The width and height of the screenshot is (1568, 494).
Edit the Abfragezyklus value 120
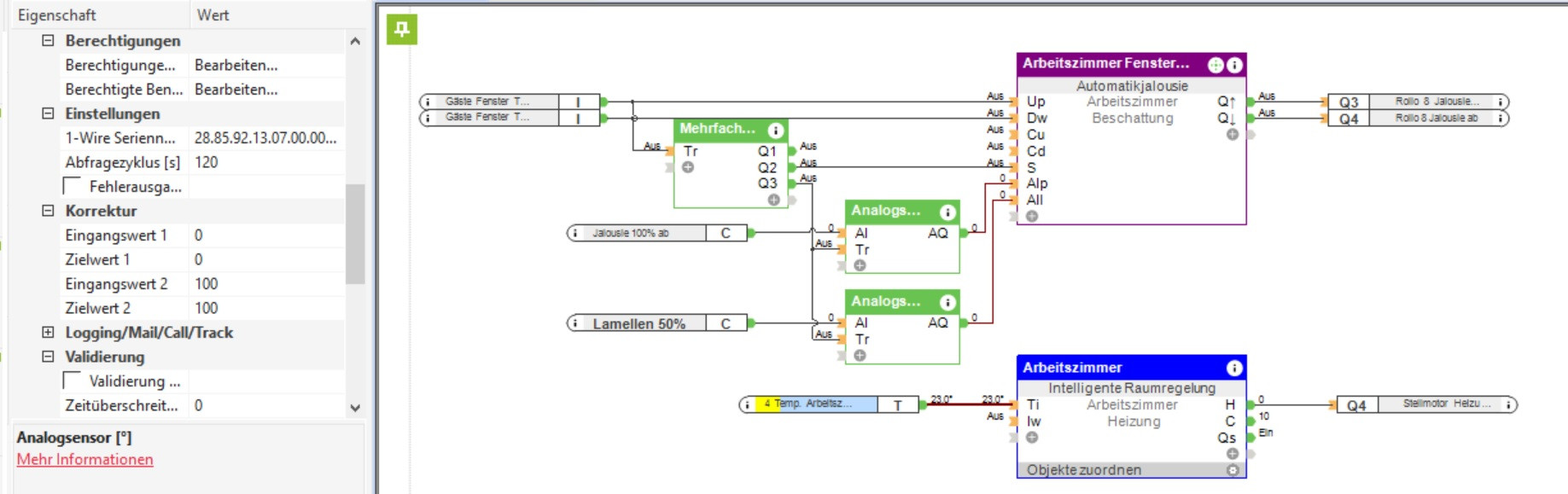tap(266, 162)
